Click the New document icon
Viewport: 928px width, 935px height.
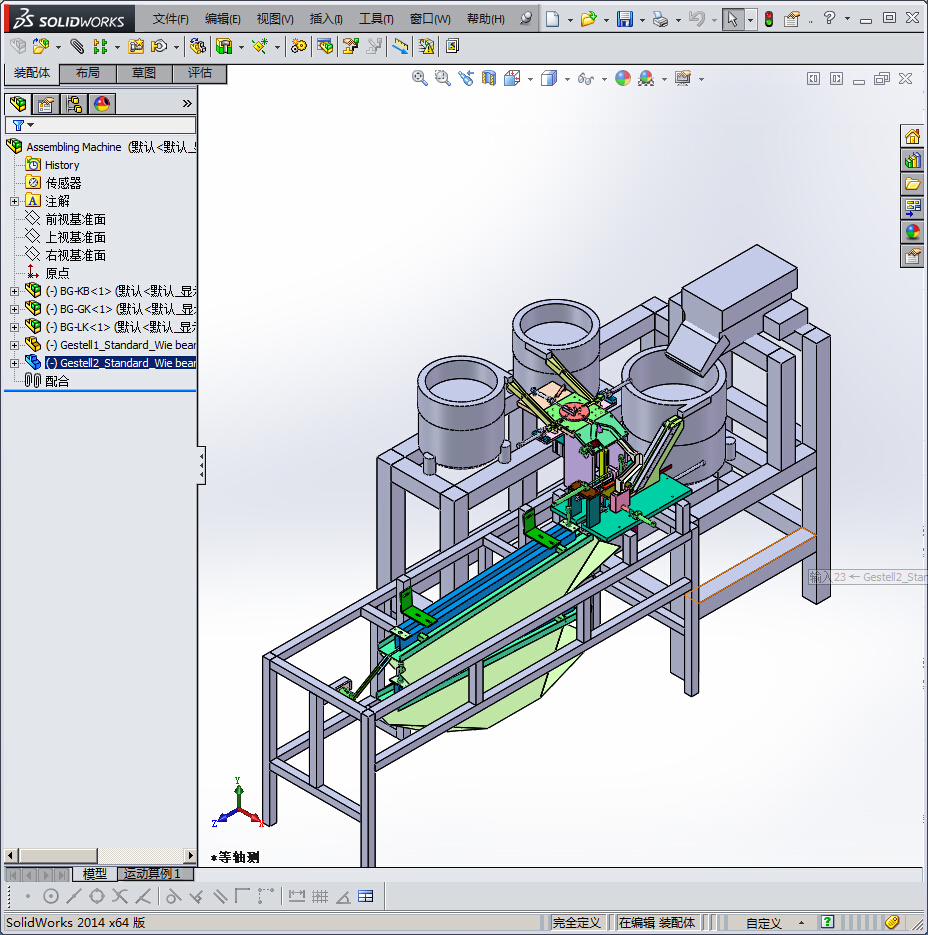click(554, 19)
